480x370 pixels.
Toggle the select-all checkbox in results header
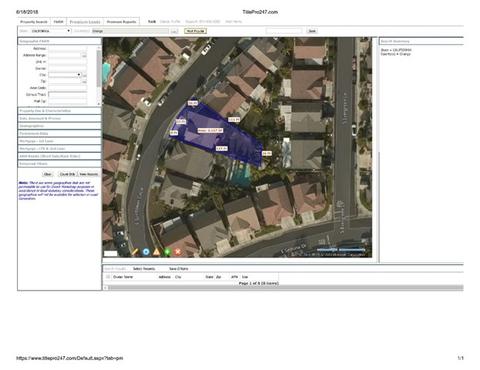108,277
